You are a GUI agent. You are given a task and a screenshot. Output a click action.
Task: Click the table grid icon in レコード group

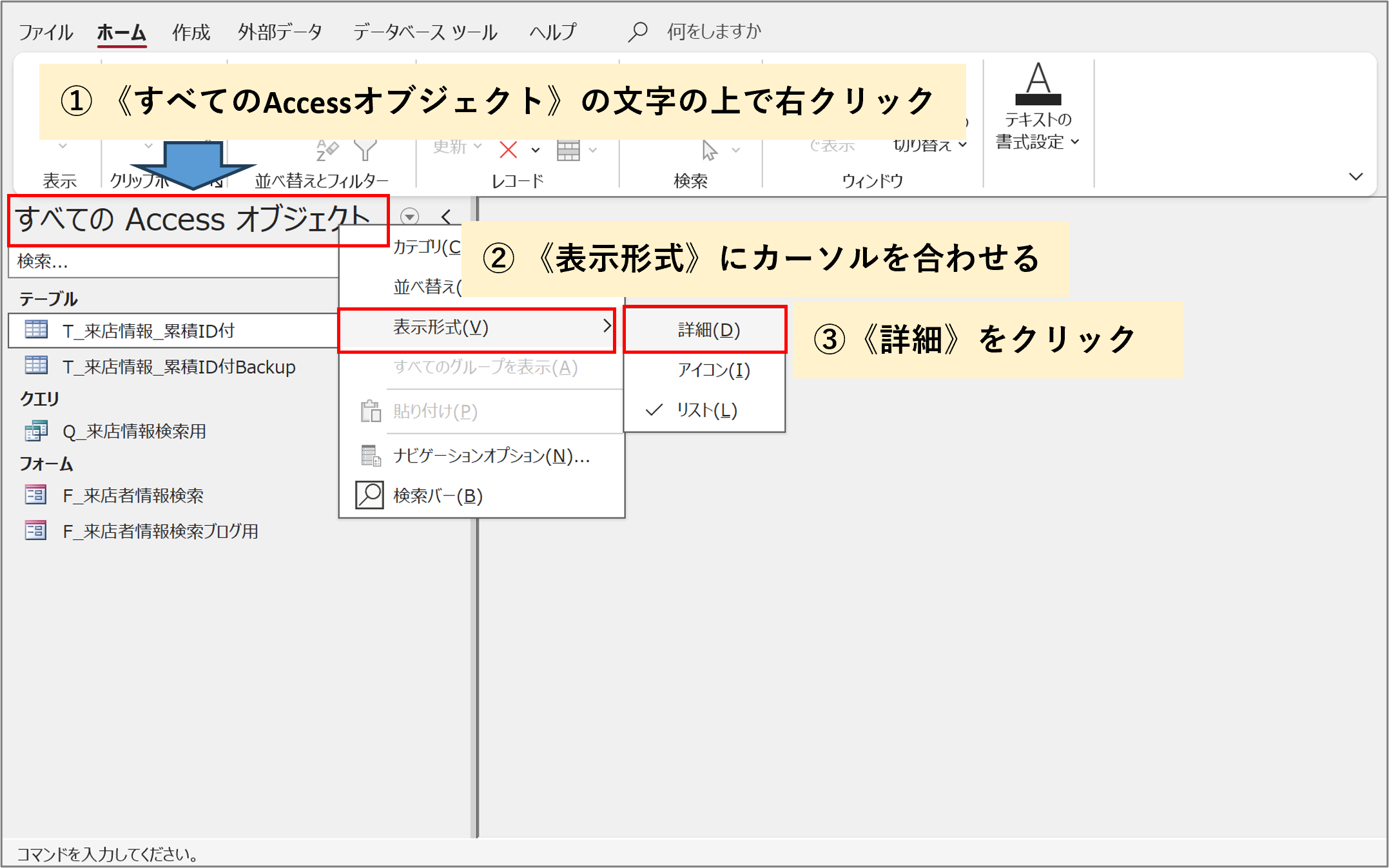pos(568,150)
